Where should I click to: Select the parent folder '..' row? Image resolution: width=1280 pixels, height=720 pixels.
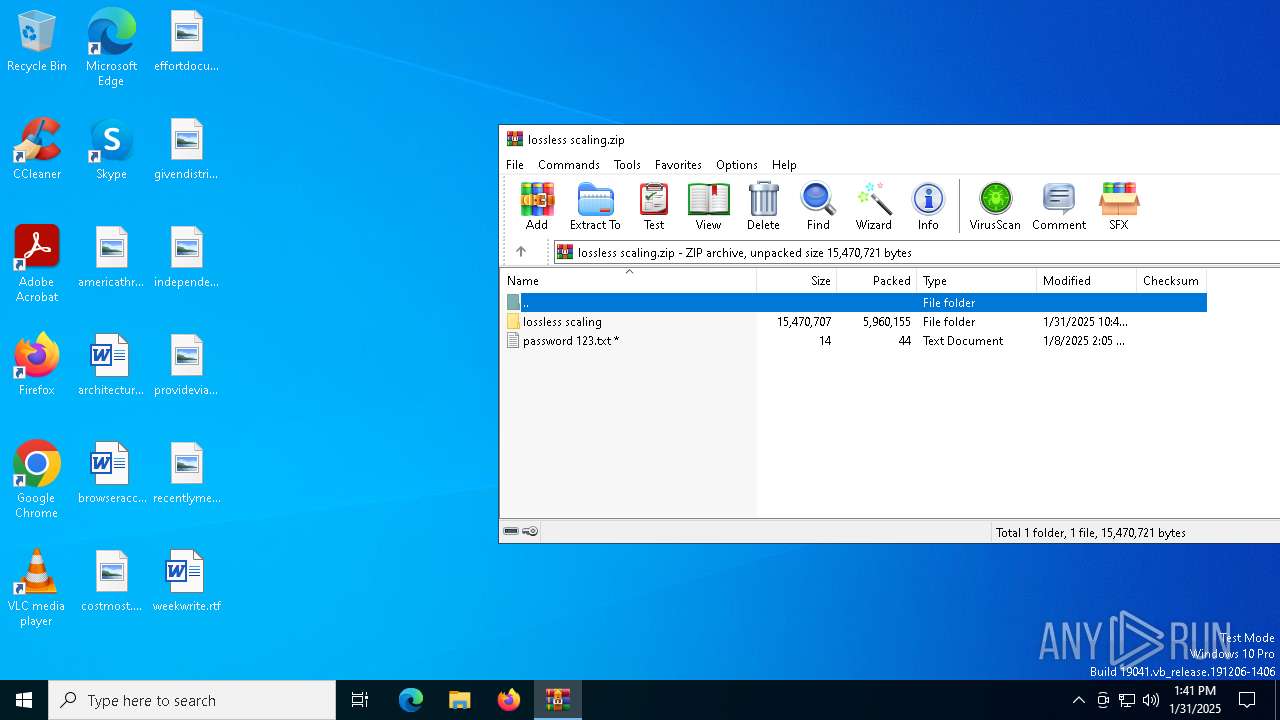[x=854, y=302]
